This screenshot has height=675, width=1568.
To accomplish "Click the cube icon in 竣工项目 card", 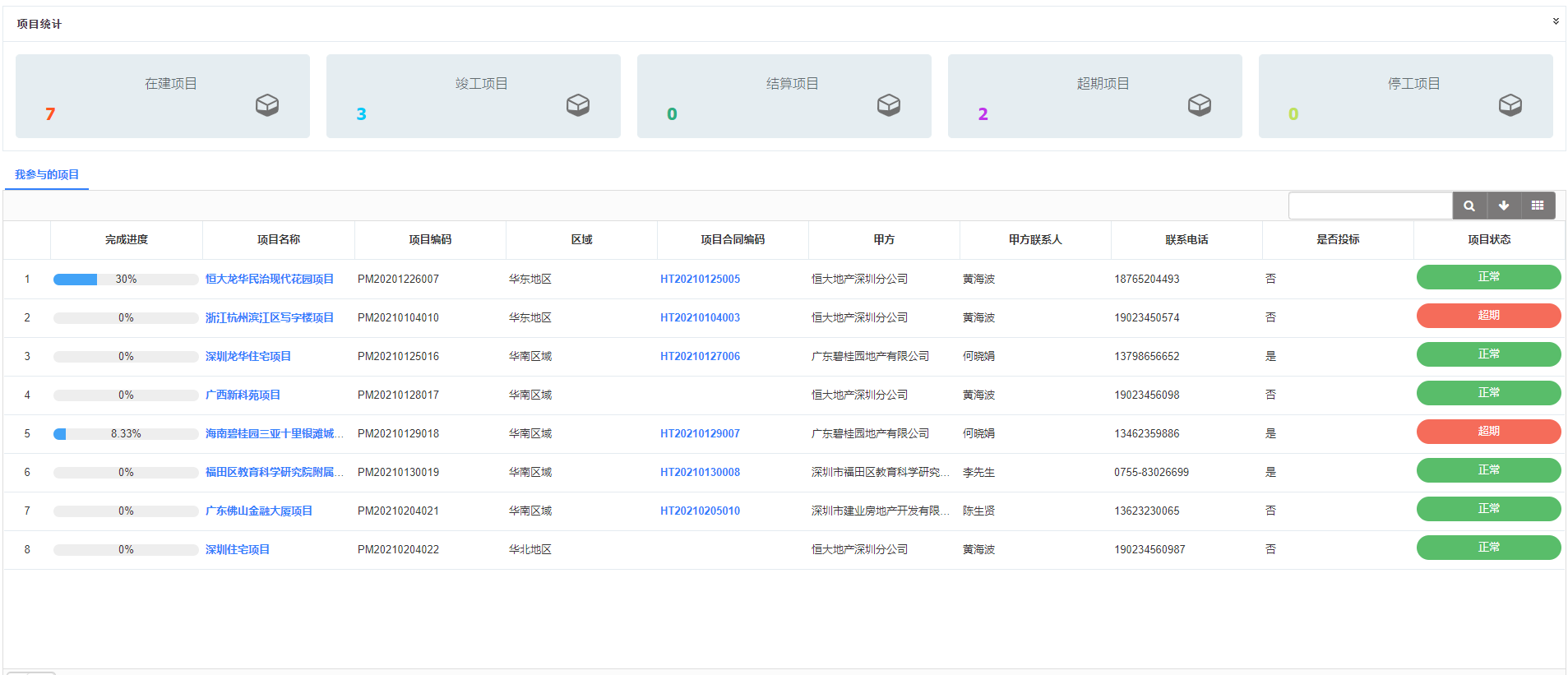I will coord(578,104).
